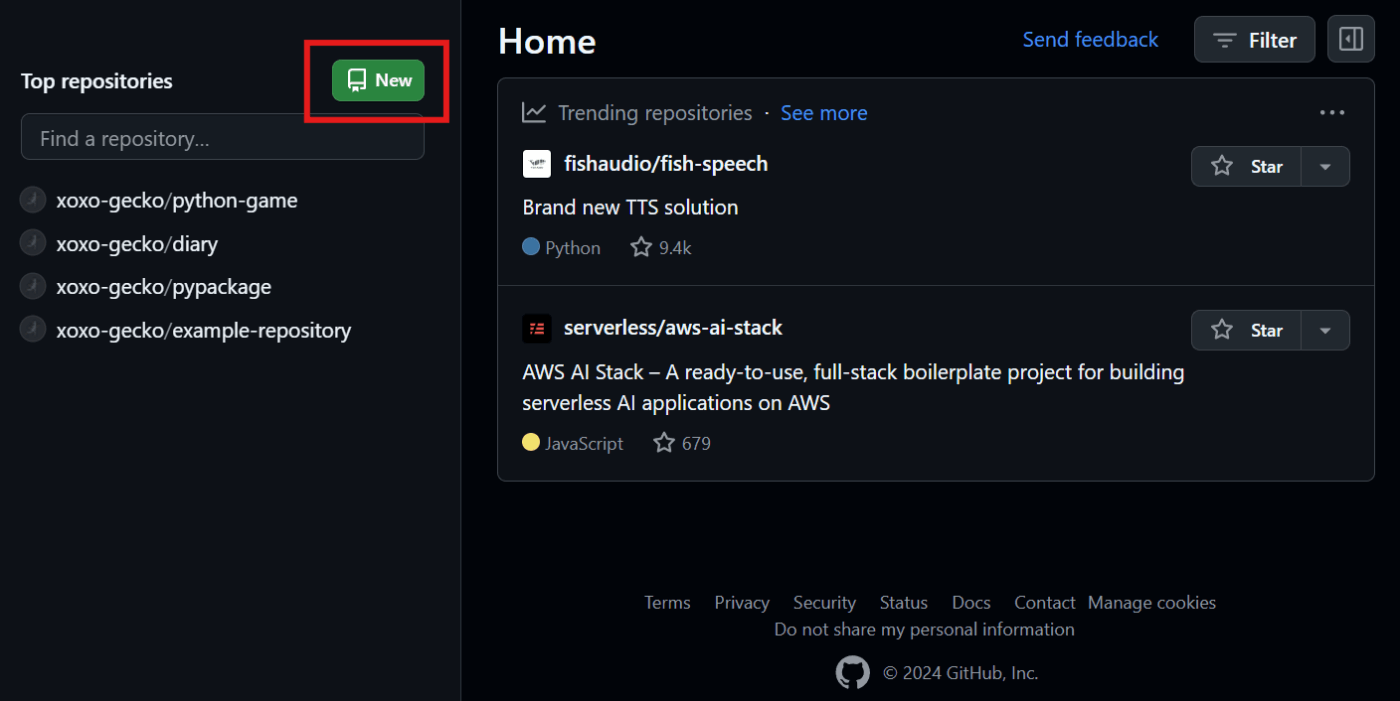Click the green New repository button
Image resolution: width=1400 pixels, height=701 pixels.
[x=378, y=81]
